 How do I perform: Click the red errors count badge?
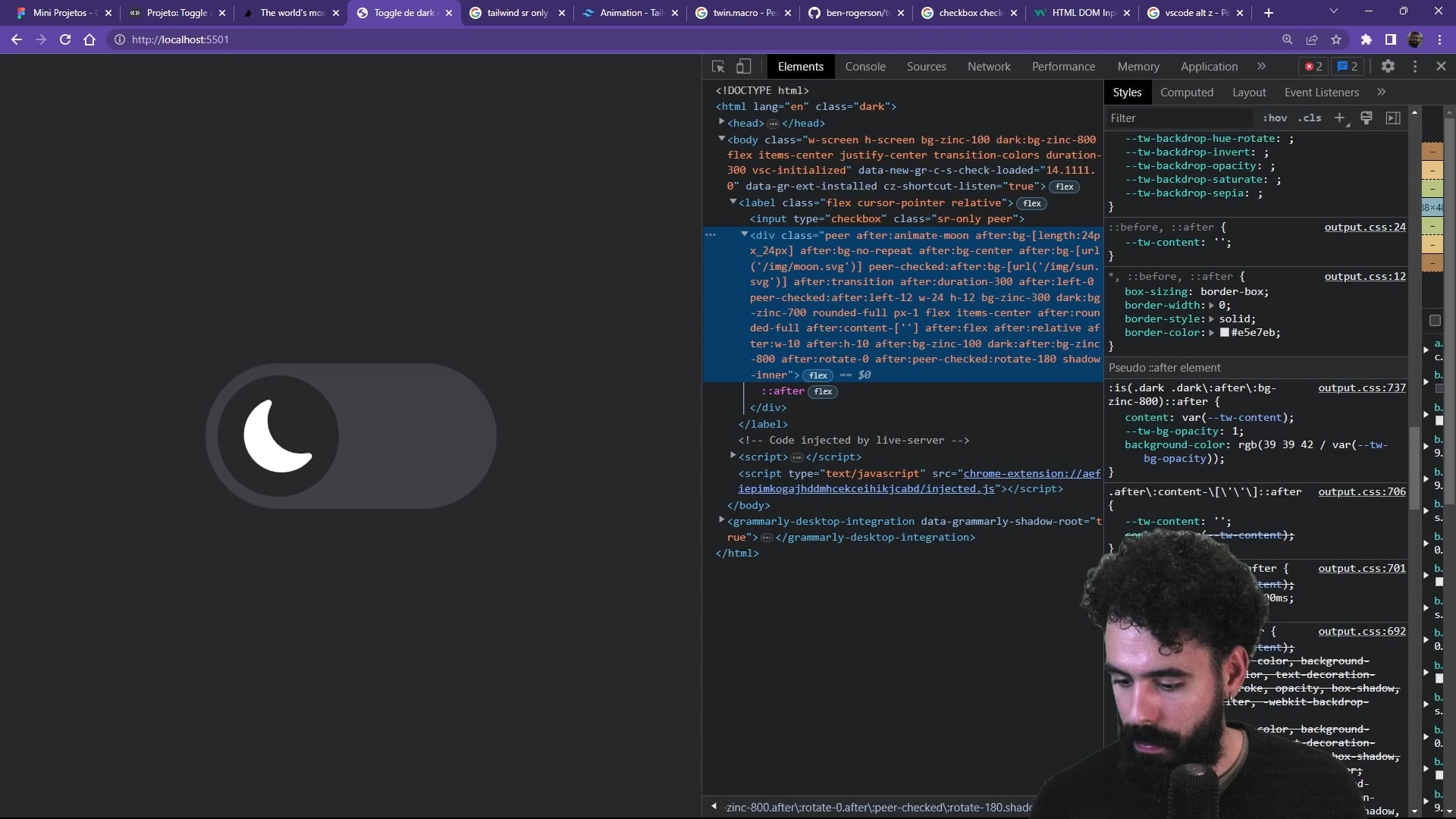pyautogui.click(x=1313, y=67)
